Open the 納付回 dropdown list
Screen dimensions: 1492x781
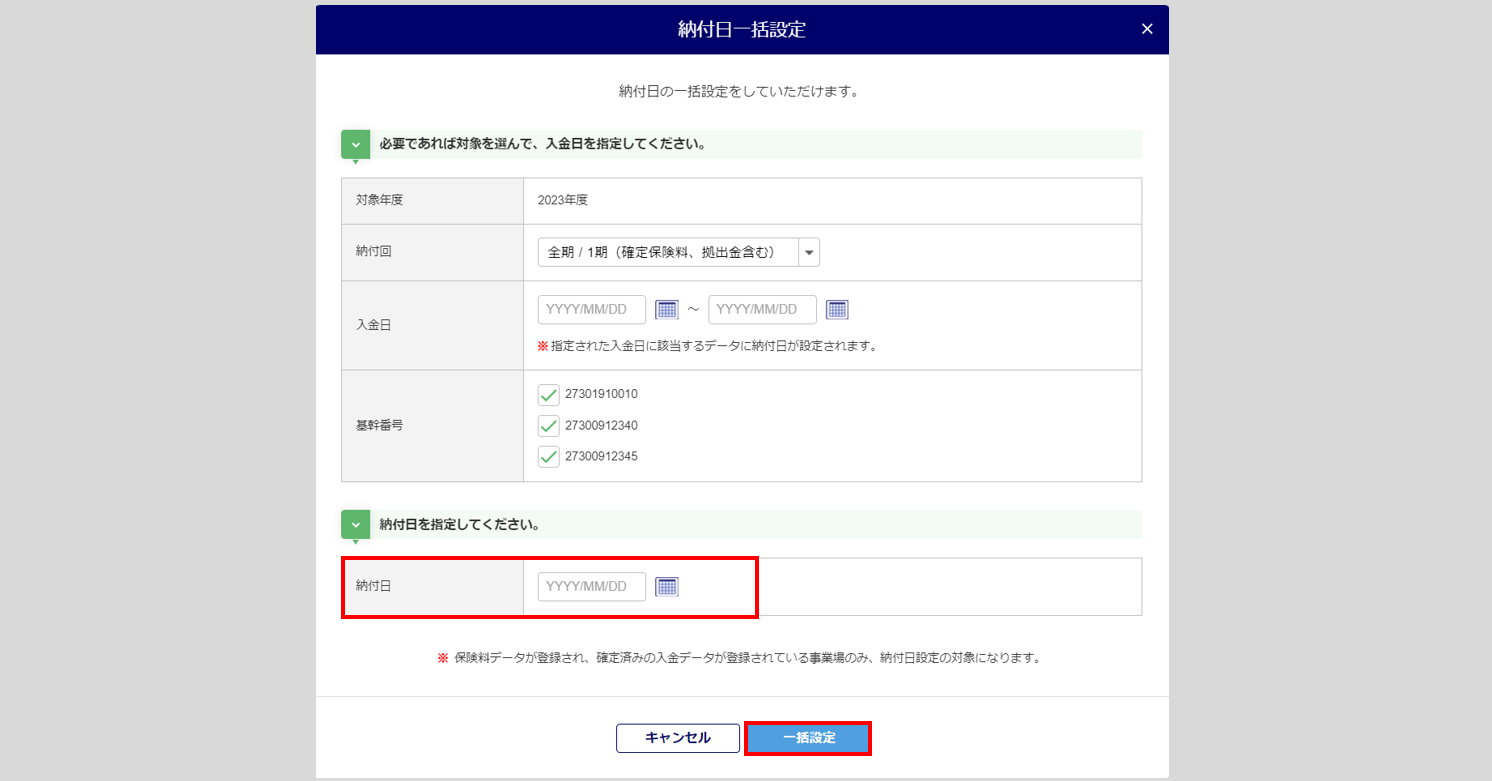click(x=808, y=253)
